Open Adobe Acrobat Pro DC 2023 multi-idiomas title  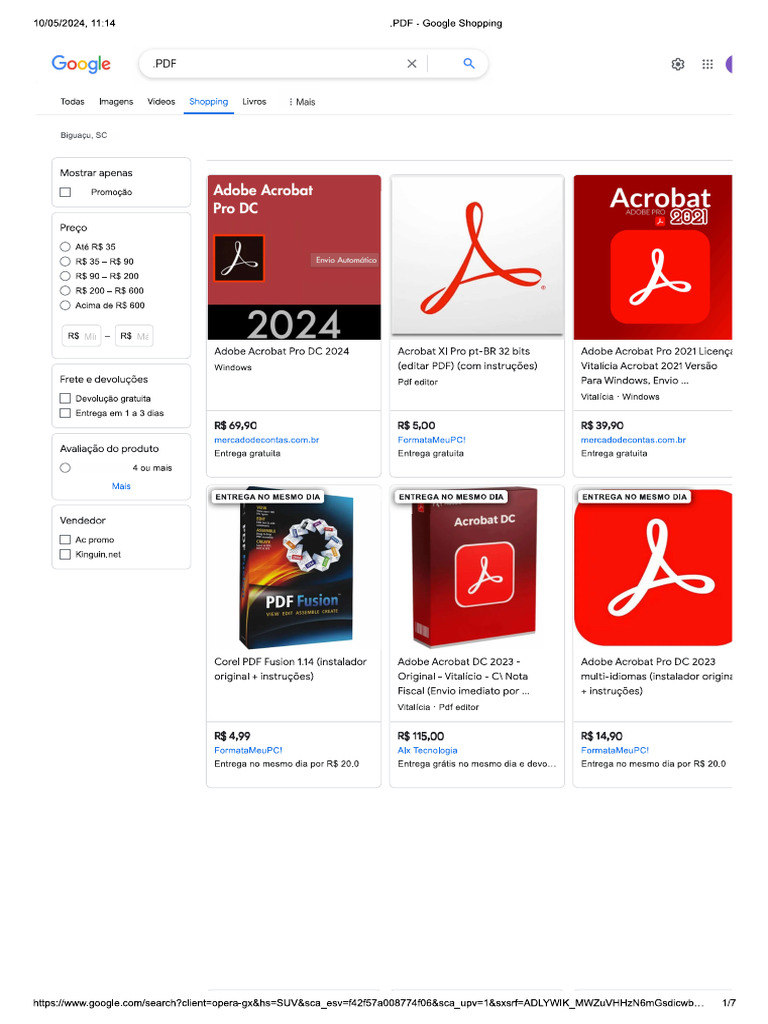point(656,676)
